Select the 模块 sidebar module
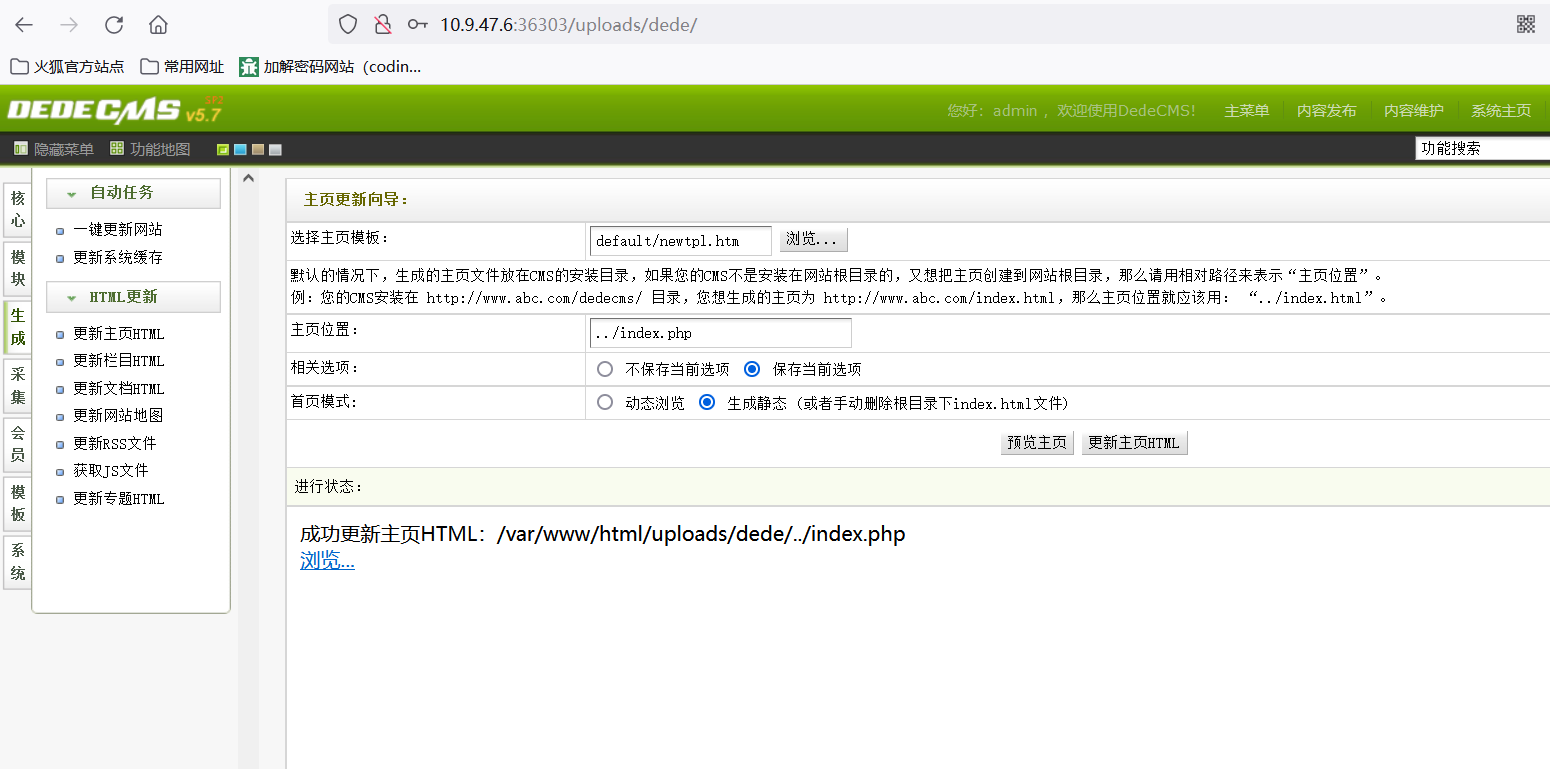The width and height of the screenshot is (1550, 769). [x=17, y=267]
